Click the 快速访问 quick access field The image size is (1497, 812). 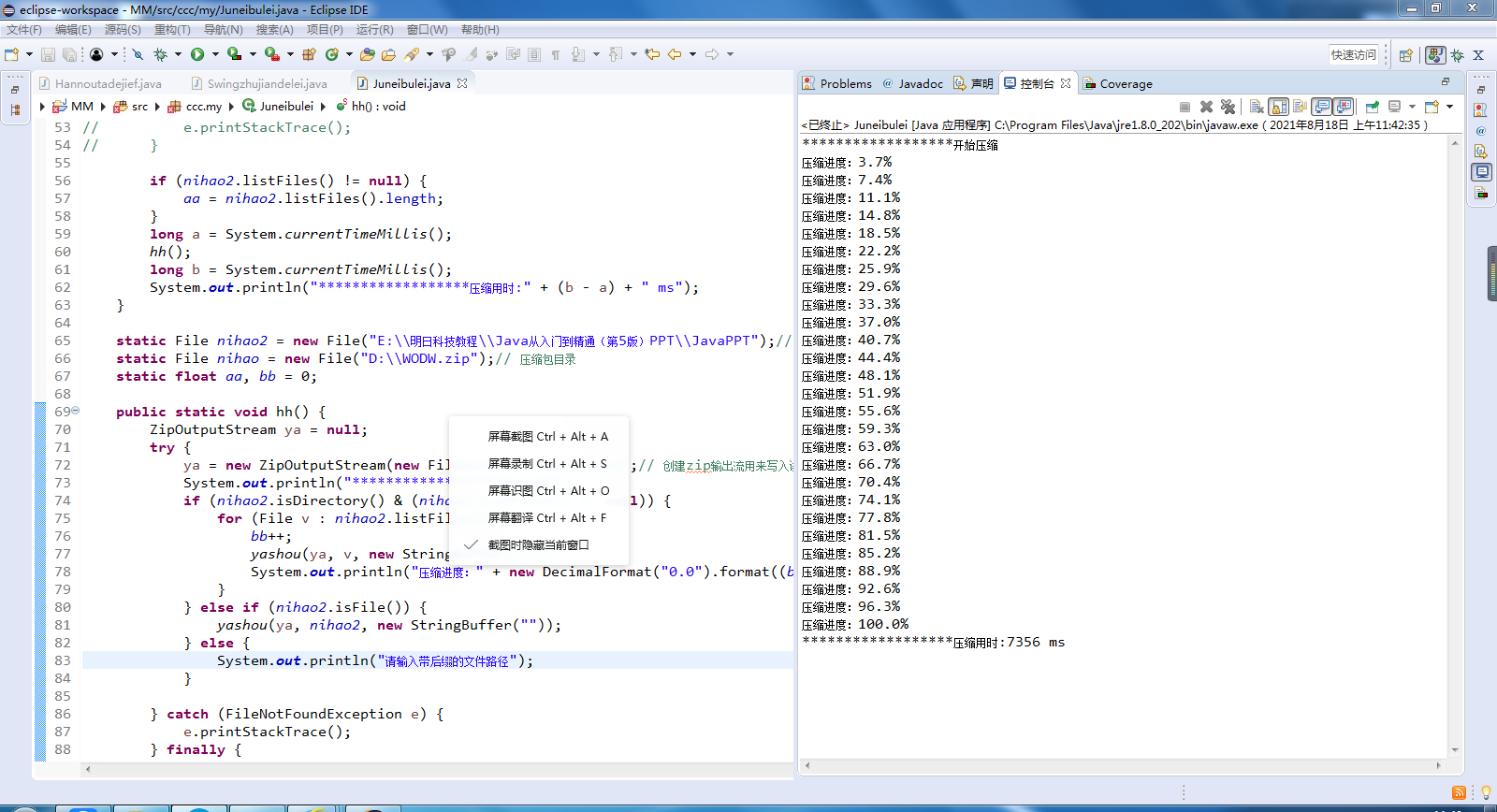(1354, 55)
